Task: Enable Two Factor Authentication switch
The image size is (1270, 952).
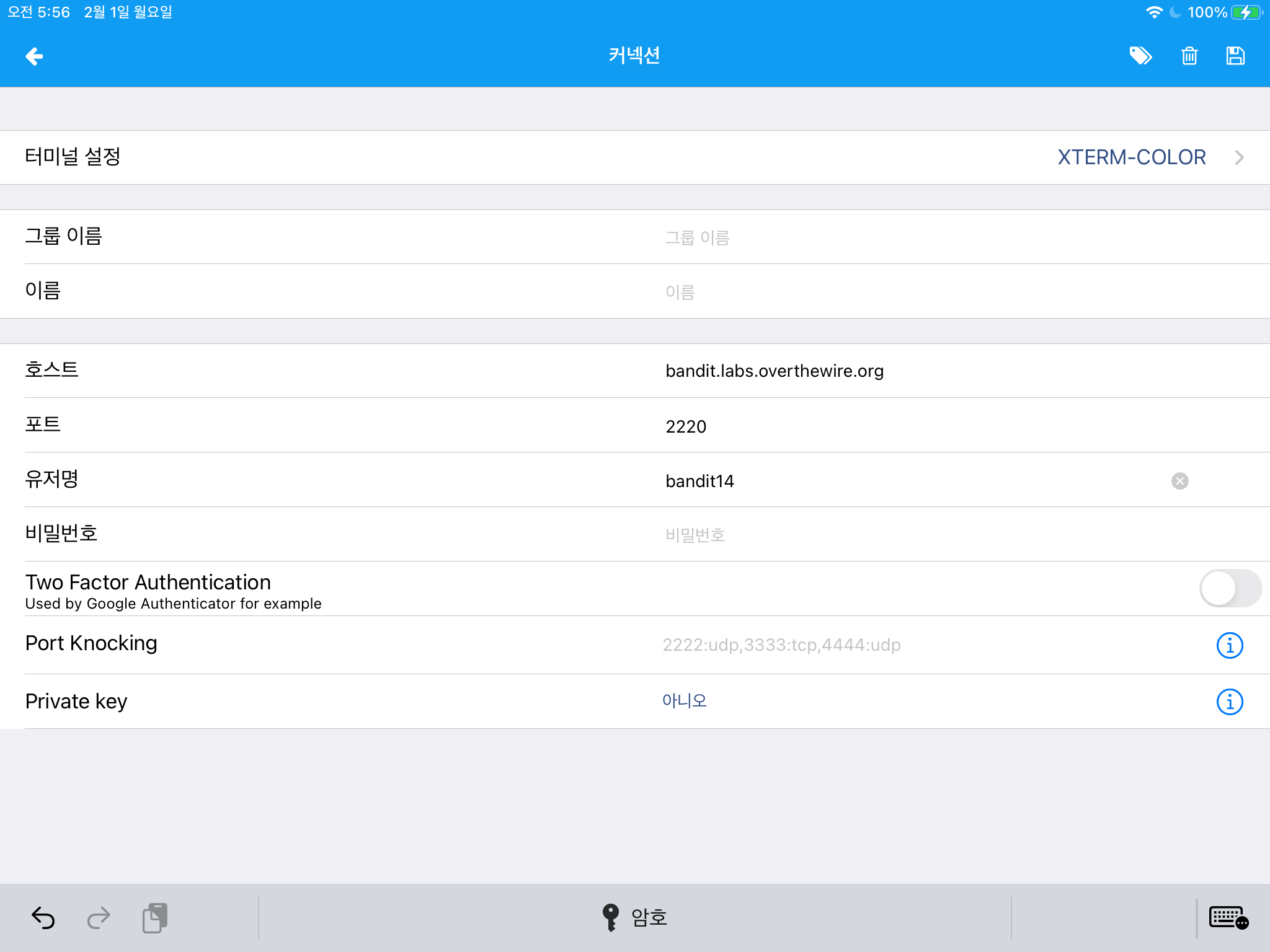Action: [x=1230, y=588]
